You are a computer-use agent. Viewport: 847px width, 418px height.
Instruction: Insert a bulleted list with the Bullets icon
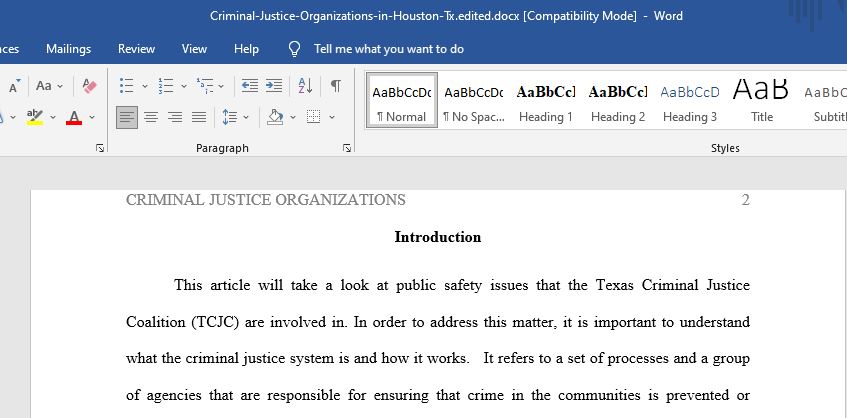tap(126, 85)
